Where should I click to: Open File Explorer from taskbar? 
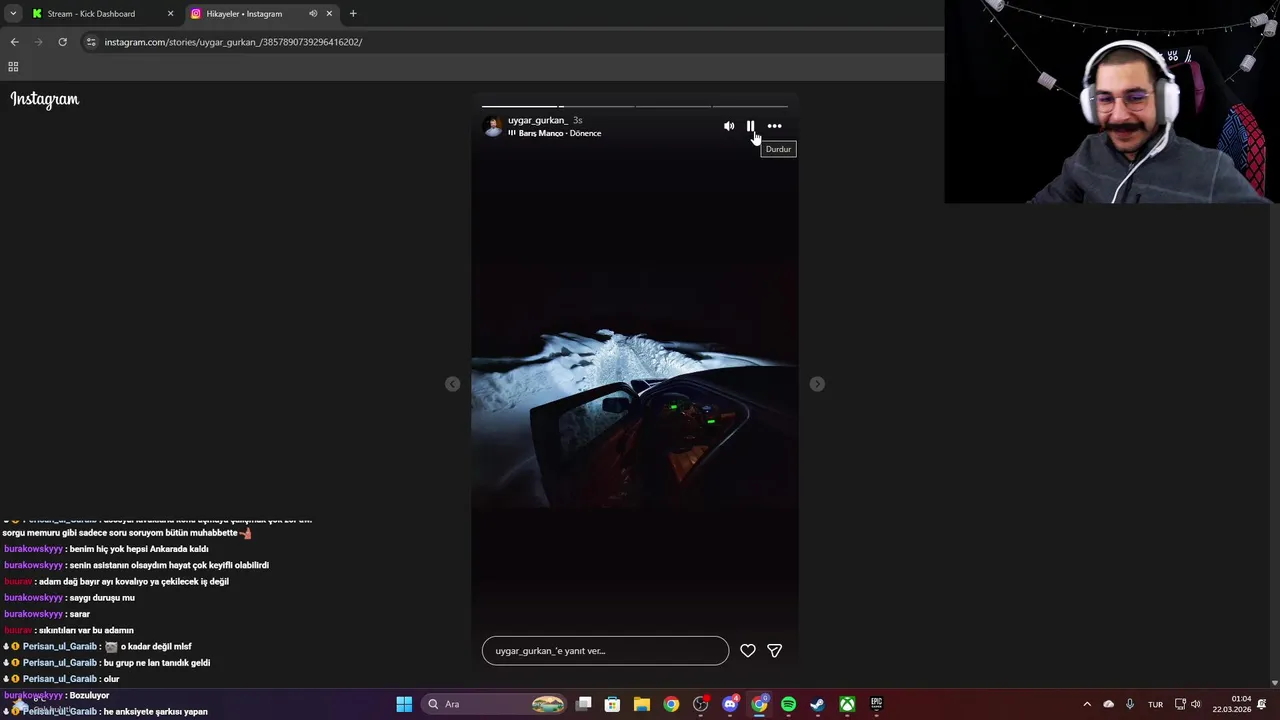click(642, 704)
